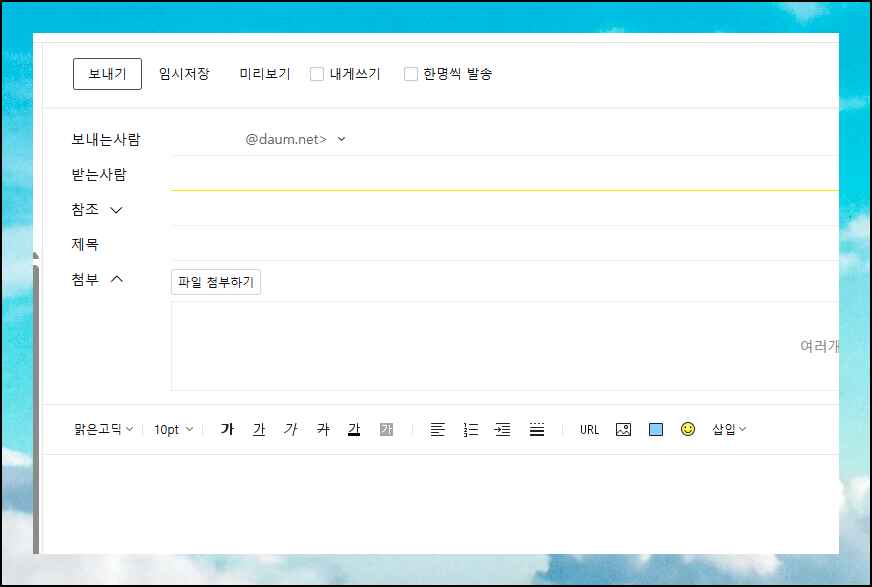Toggle bold 가 formatting
The image size is (872, 587).
click(x=227, y=429)
